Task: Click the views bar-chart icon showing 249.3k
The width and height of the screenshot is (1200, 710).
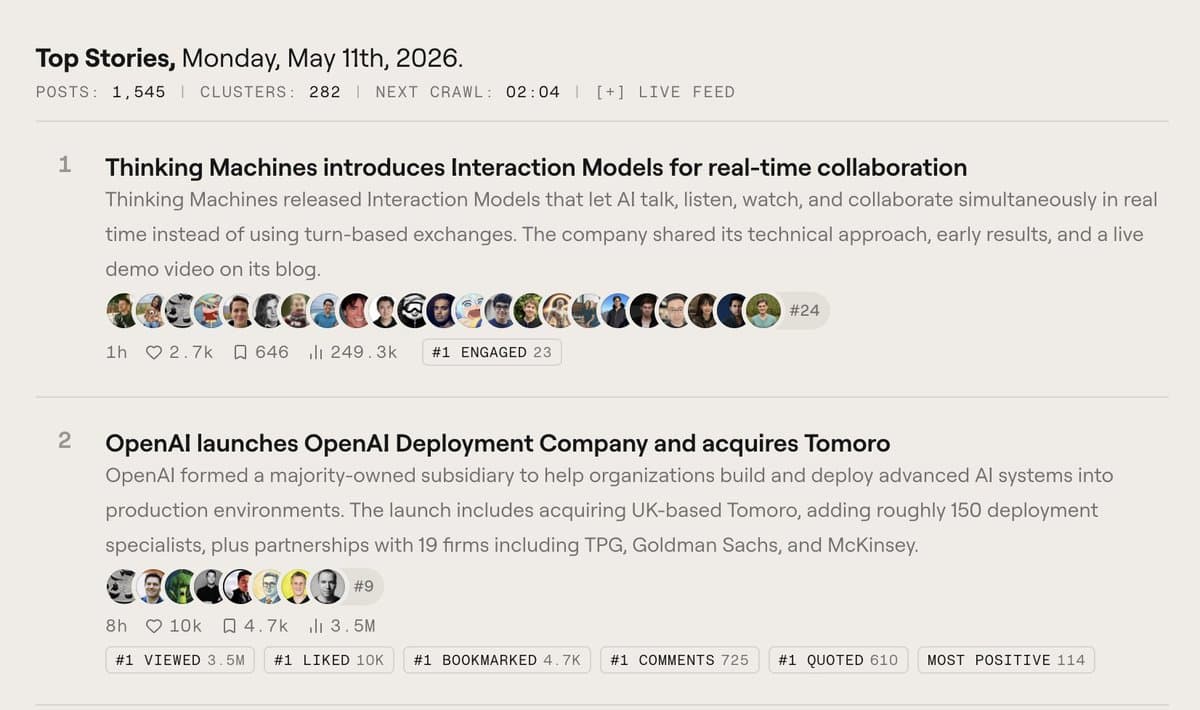Action: click(x=316, y=352)
